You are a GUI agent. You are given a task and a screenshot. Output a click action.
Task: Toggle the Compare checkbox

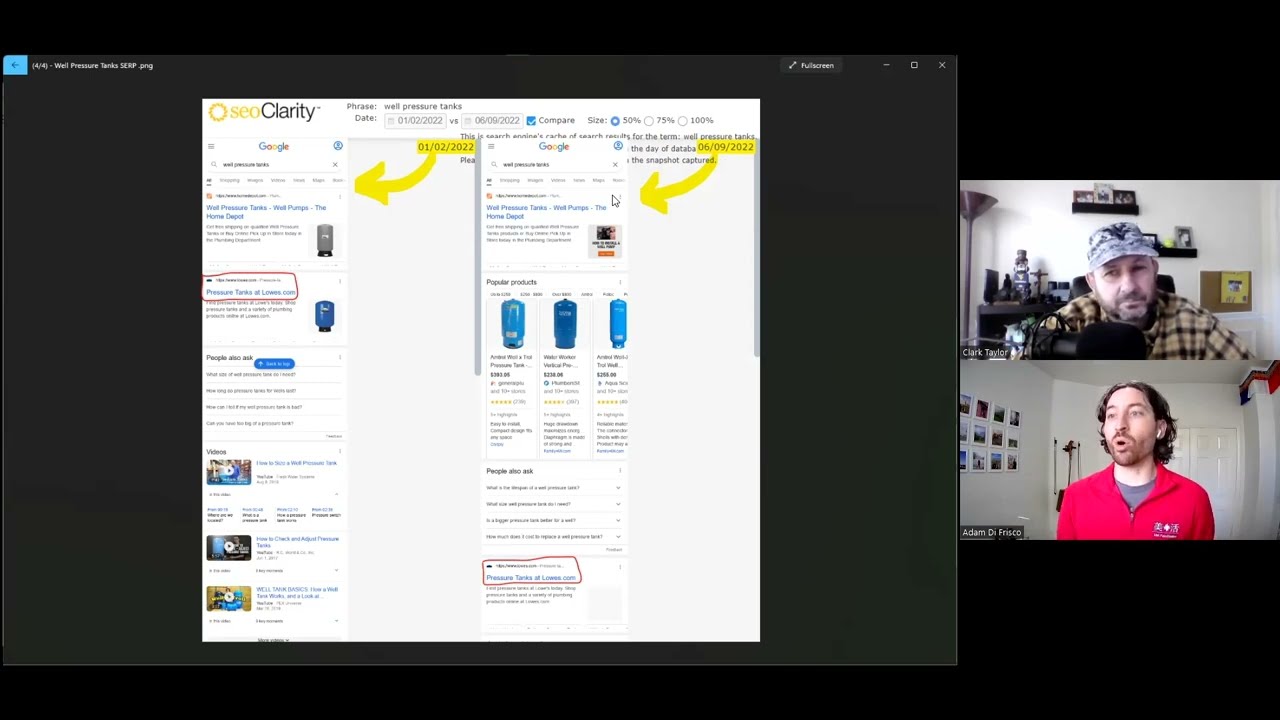tap(531, 120)
